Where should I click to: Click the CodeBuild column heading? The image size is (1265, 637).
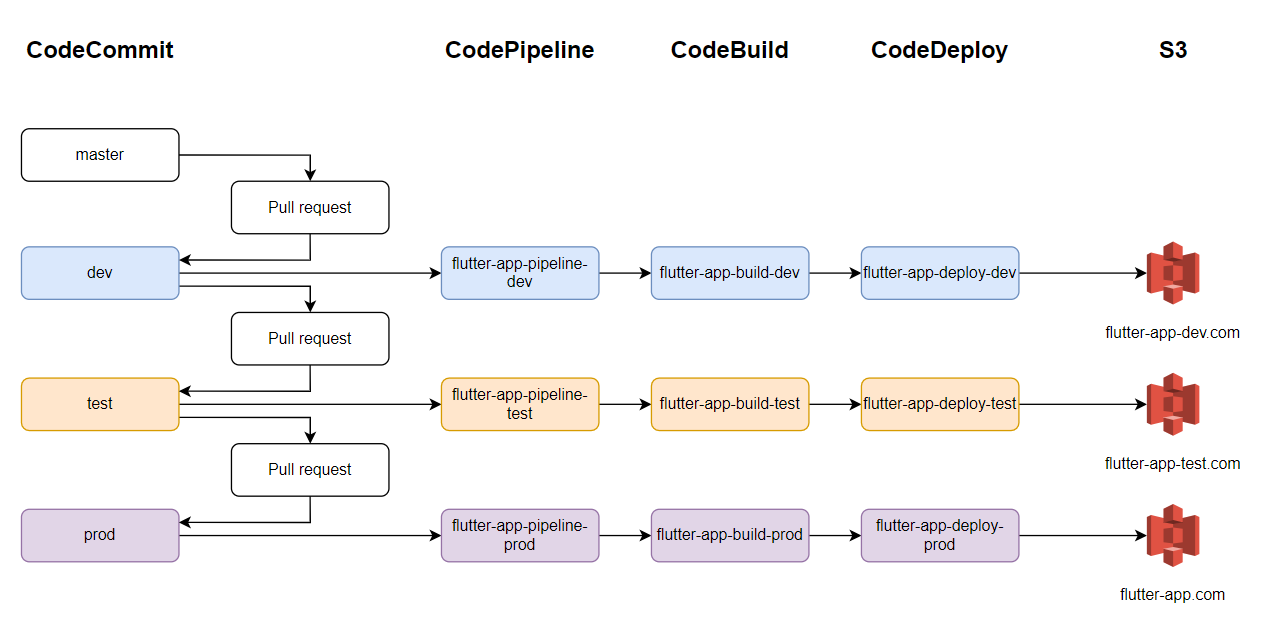pyautogui.click(x=730, y=50)
